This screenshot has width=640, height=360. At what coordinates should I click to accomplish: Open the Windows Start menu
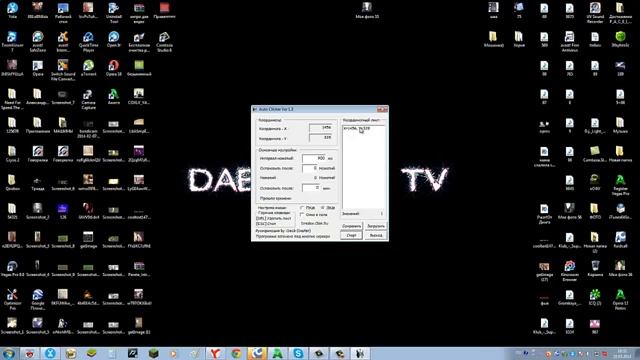[9, 353]
